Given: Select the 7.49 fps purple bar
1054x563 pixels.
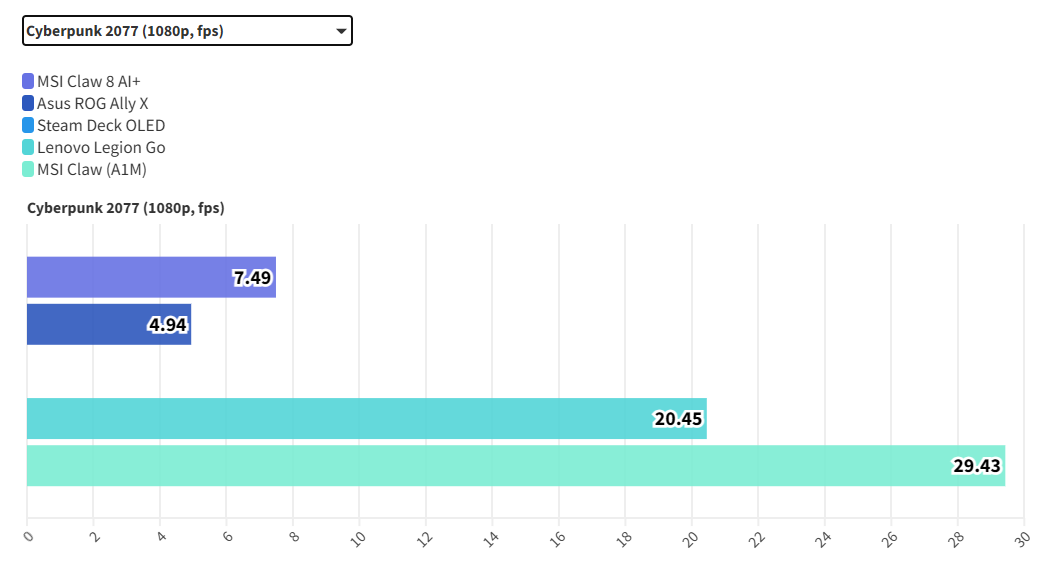Looking at the screenshot, I should pyautogui.click(x=130, y=277).
